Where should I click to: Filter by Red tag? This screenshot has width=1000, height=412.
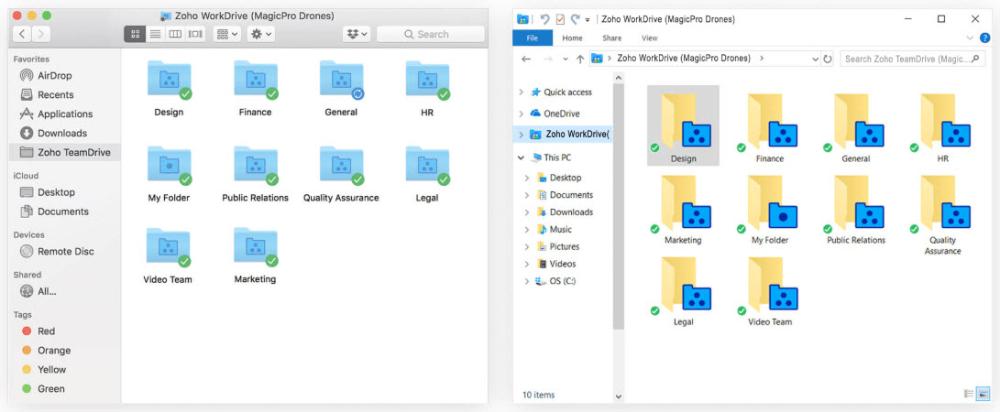39,331
